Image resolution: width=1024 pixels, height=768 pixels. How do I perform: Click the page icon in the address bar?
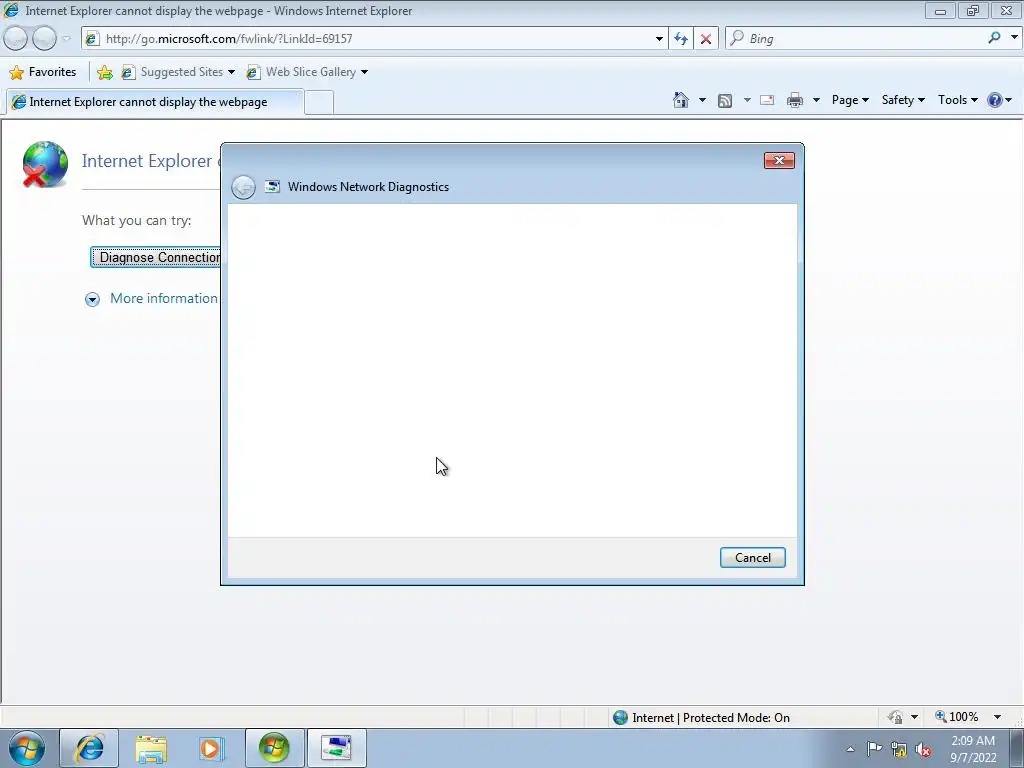[x=92, y=39]
